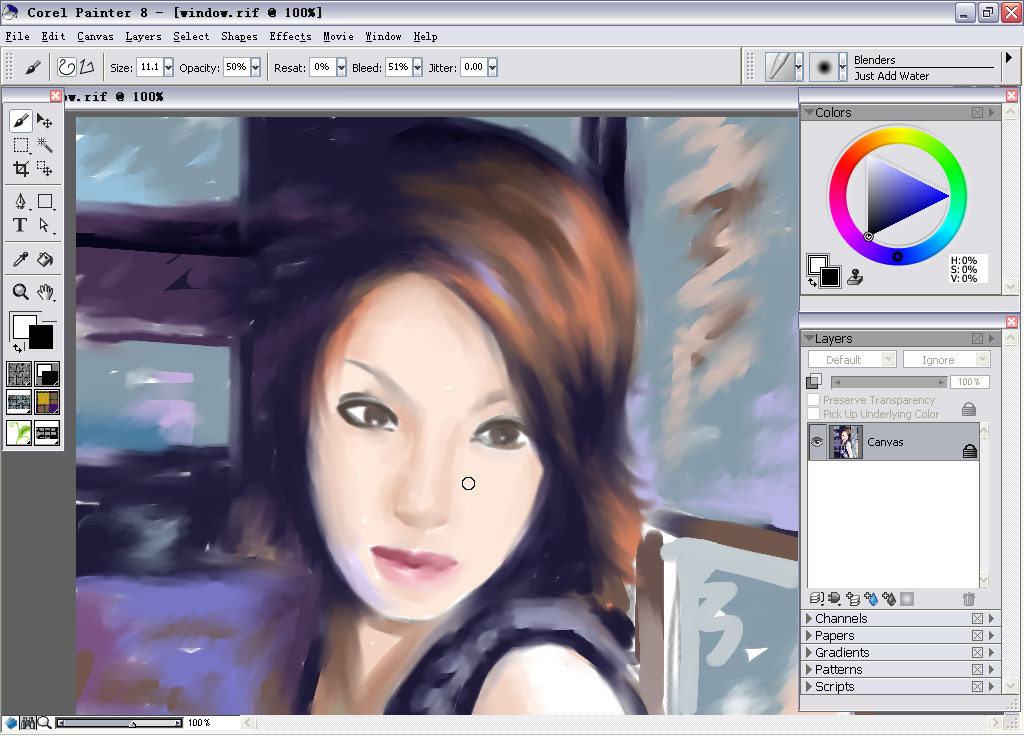Open the File menu
This screenshot has width=1024, height=736.
pyautogui.click(x=18, y=37)
